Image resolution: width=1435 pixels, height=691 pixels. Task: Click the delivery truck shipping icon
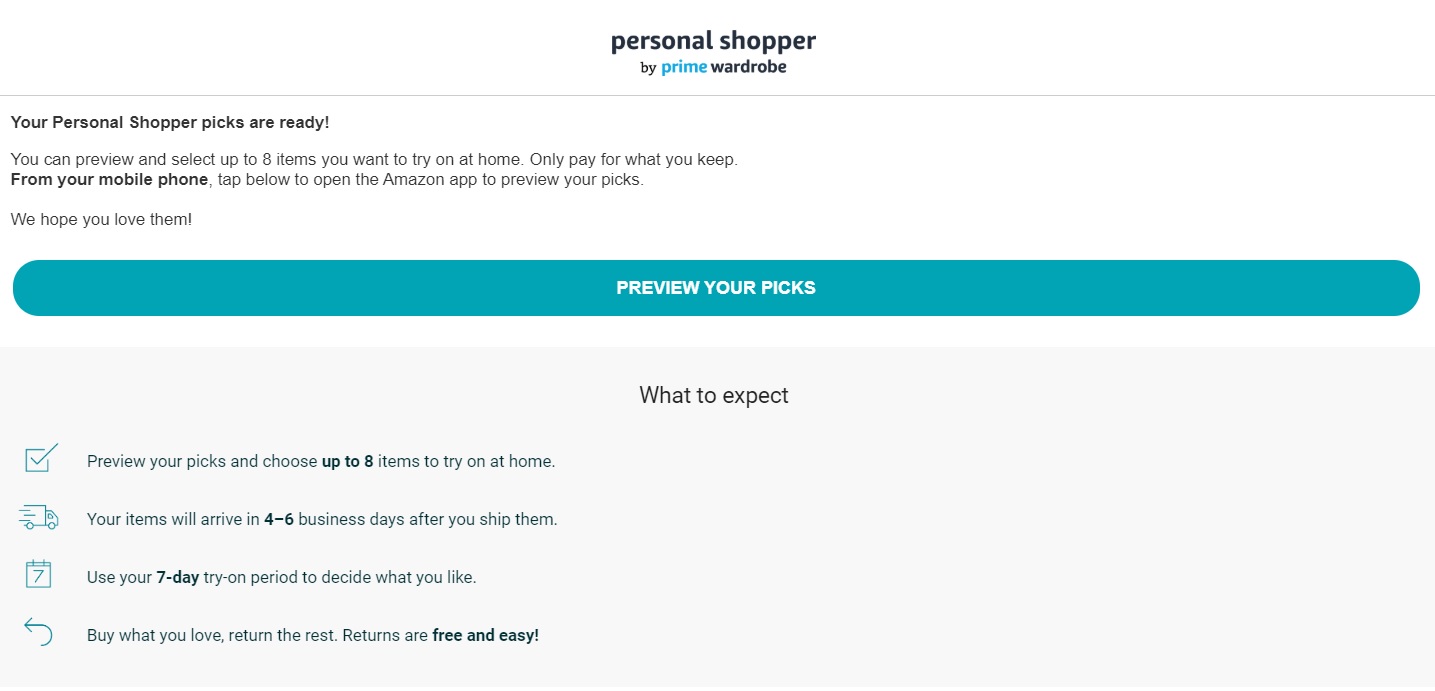(39, 517)
